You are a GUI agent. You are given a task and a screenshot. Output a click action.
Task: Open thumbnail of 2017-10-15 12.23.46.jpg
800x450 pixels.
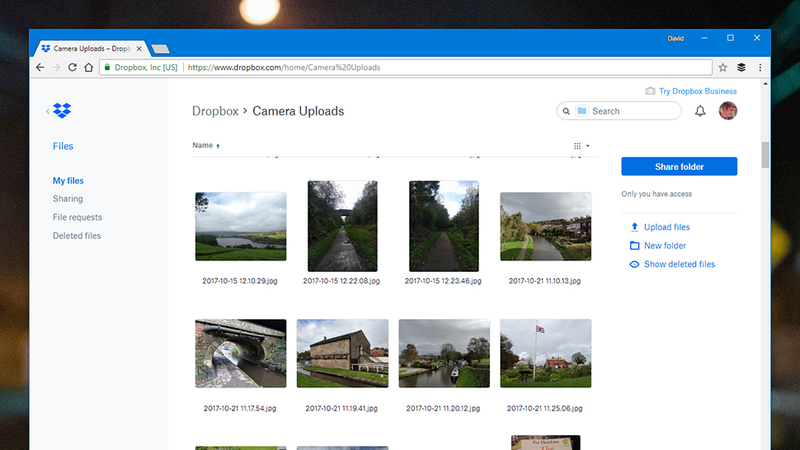click(x=444, y=226)
